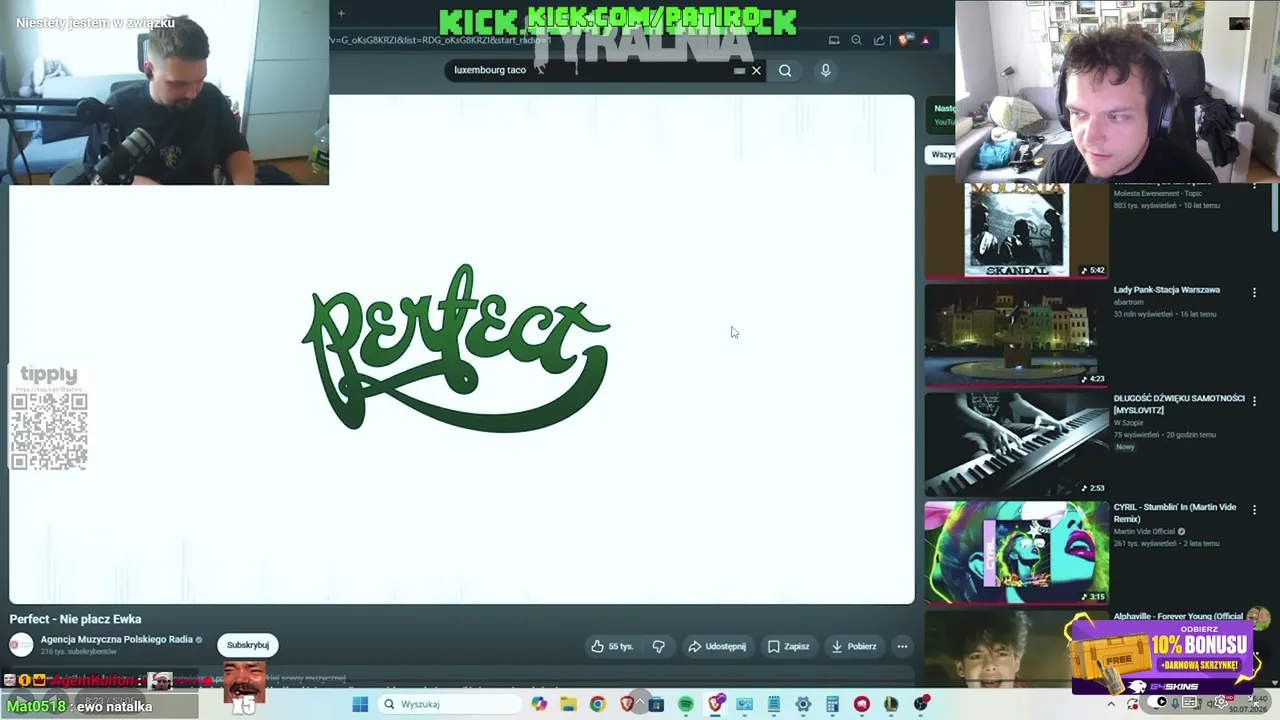Viewport: 1280px width, 720px height.
Task: Click the browser zoom magnifier icon in address bar
Action: [856, 40]
